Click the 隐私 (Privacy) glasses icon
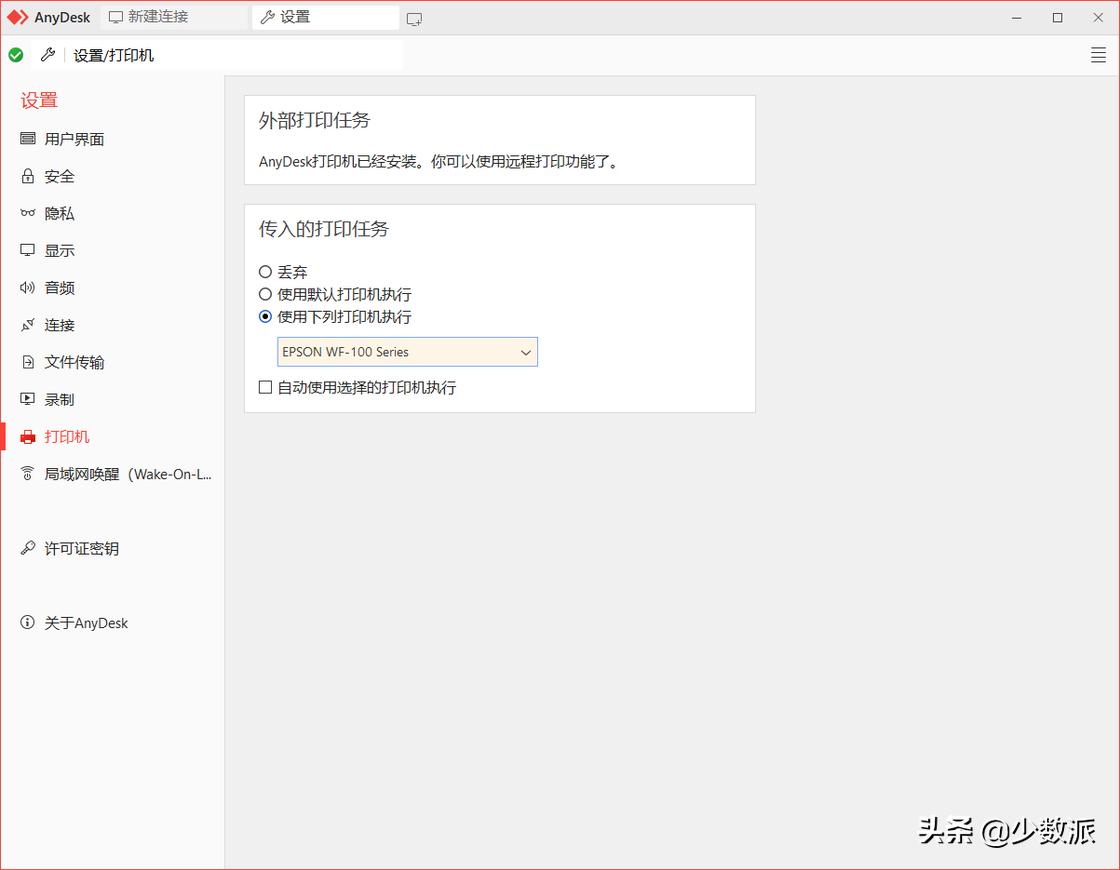 (x=28, y=213)
